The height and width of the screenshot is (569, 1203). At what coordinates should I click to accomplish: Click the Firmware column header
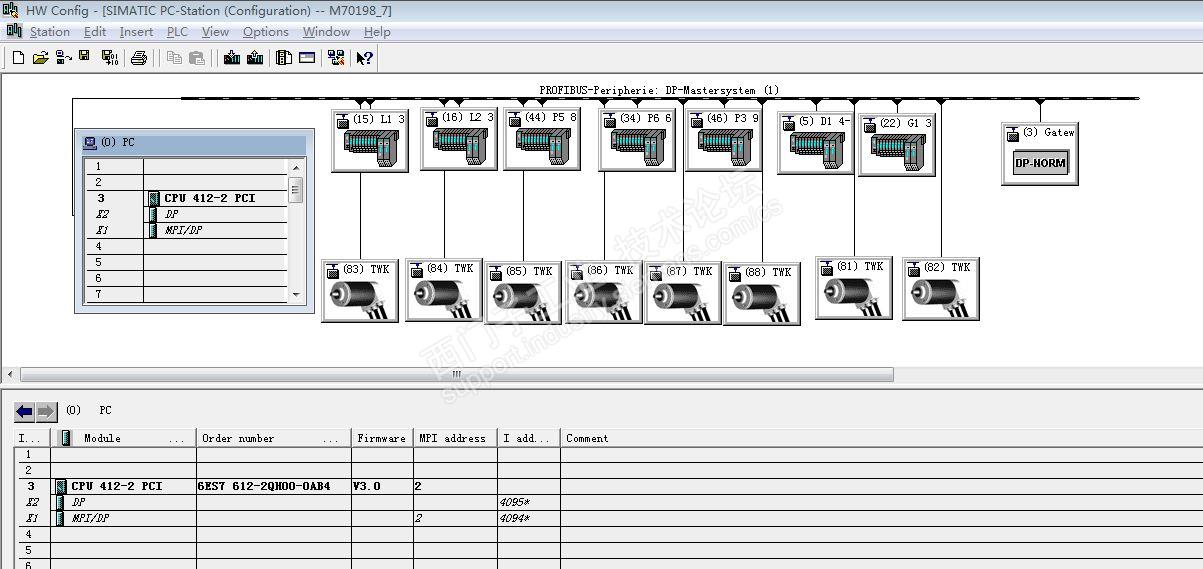(x=382, y=438)
